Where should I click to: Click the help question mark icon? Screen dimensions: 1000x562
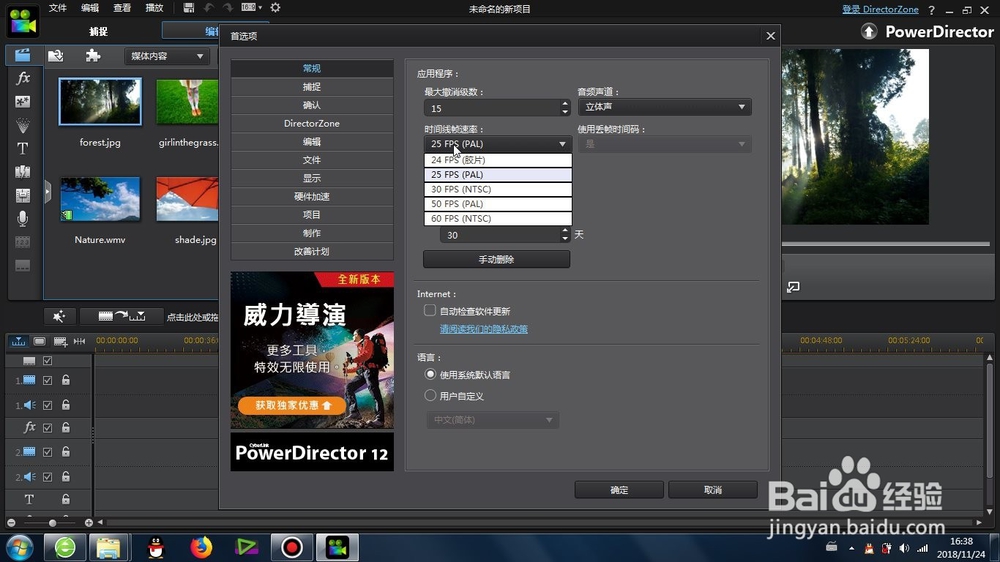pos(931,10)
